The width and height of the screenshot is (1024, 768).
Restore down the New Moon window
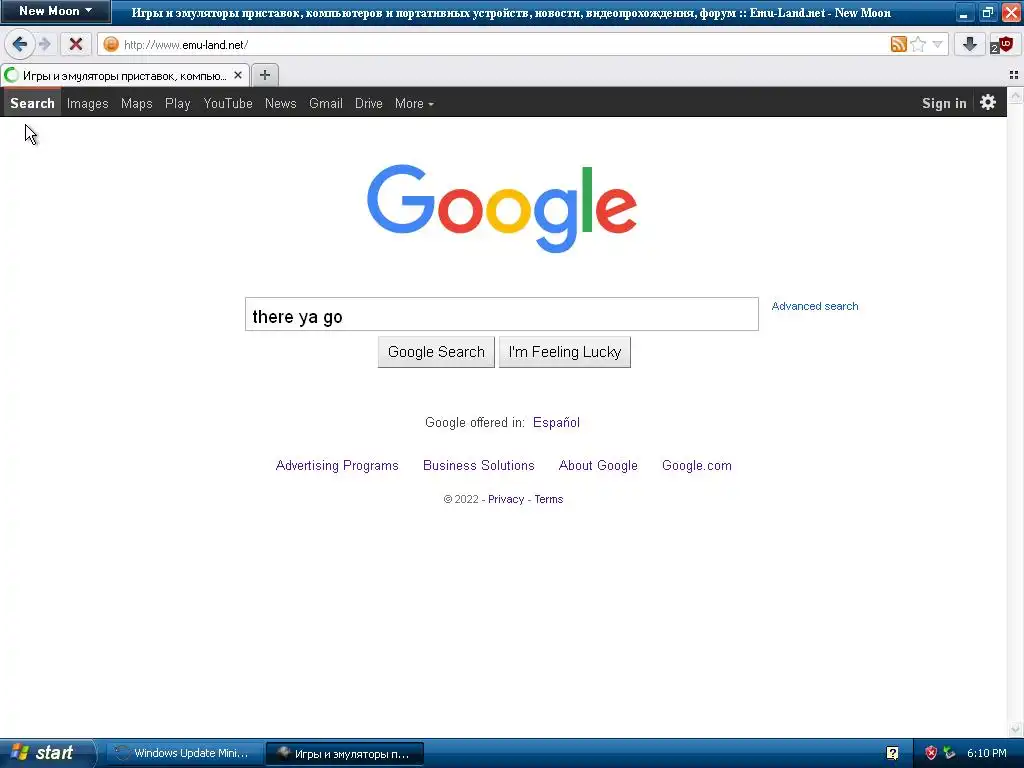[x=987, y=12]
